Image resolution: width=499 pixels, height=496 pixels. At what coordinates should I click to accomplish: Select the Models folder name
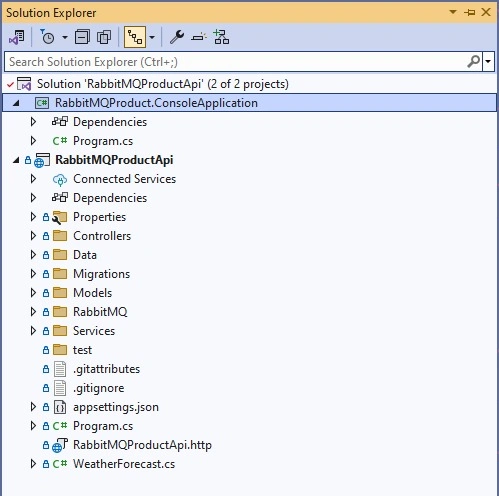point(92,293)
